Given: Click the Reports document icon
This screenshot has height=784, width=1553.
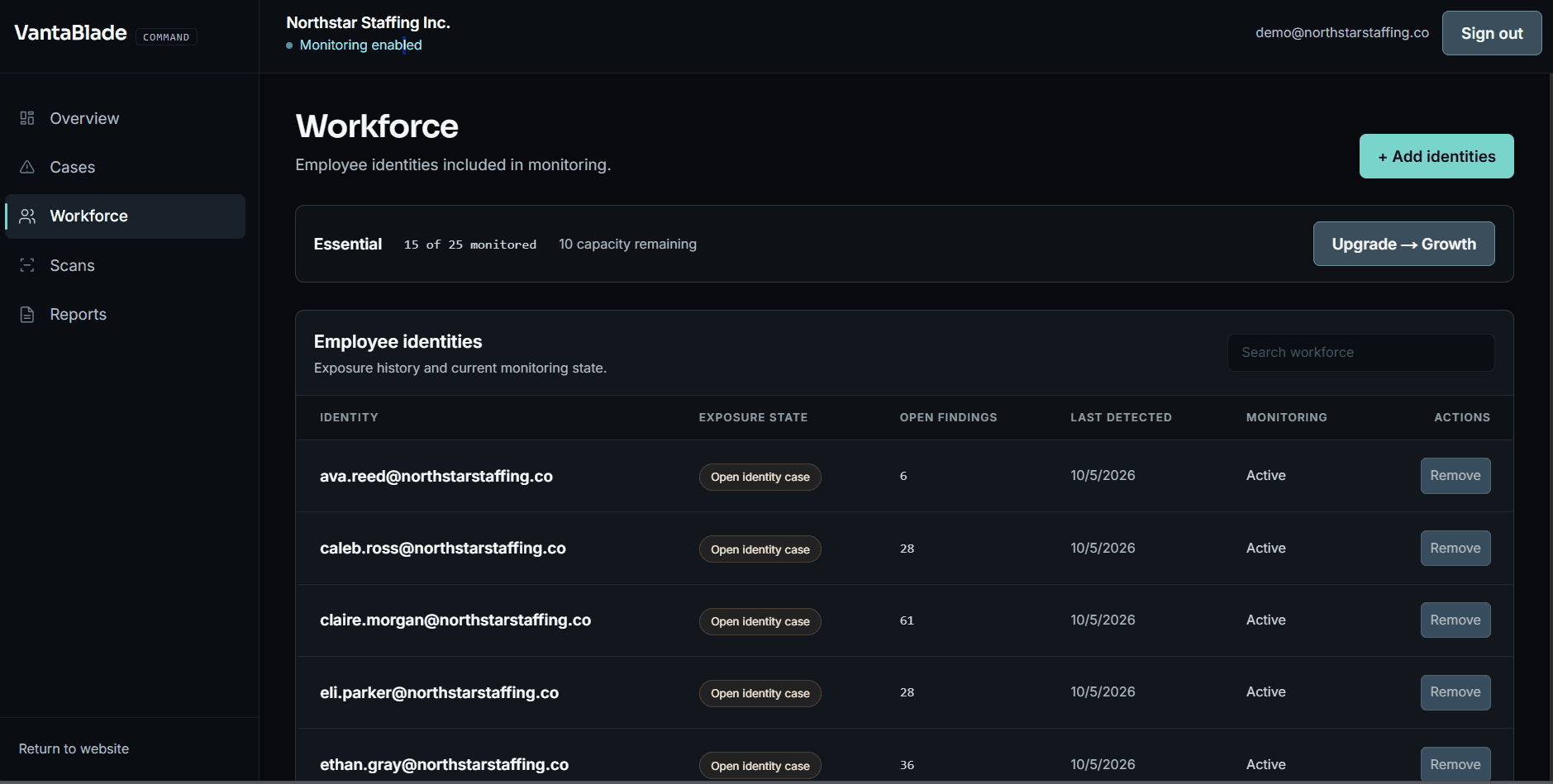Looking at the screenshot, I should (27, 314).
